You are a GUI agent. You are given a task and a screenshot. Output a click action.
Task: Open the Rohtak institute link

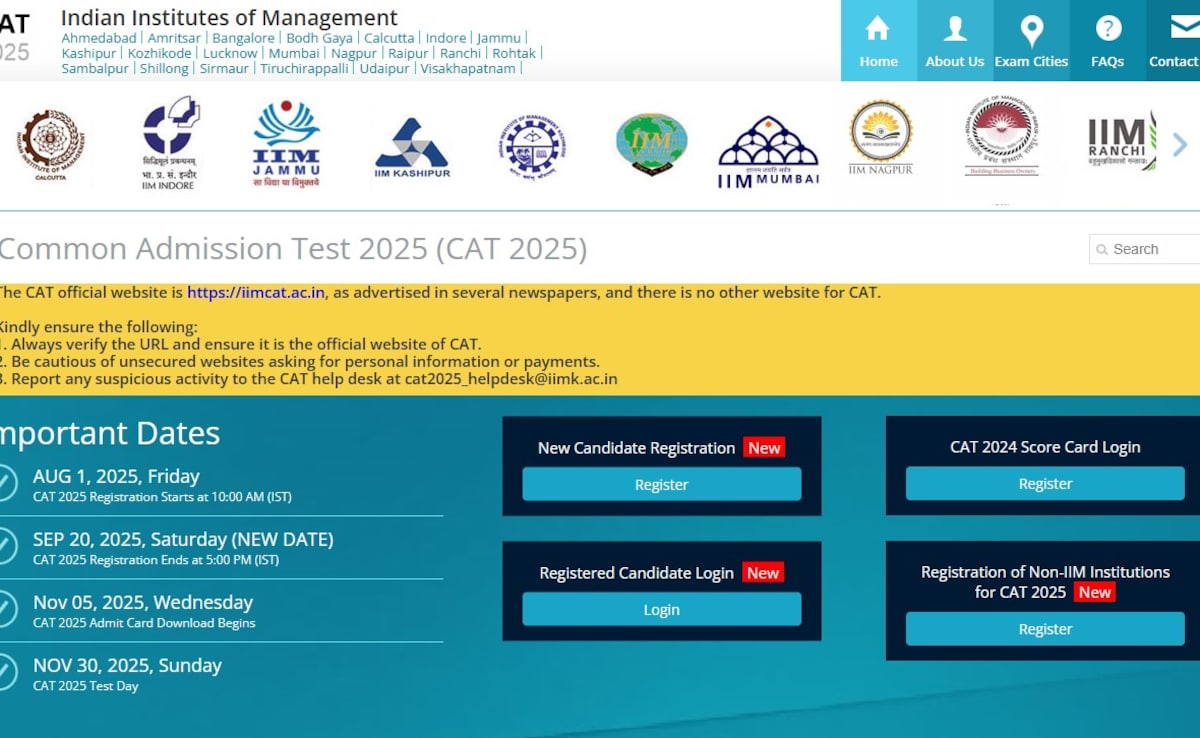(x=514, y=53)
